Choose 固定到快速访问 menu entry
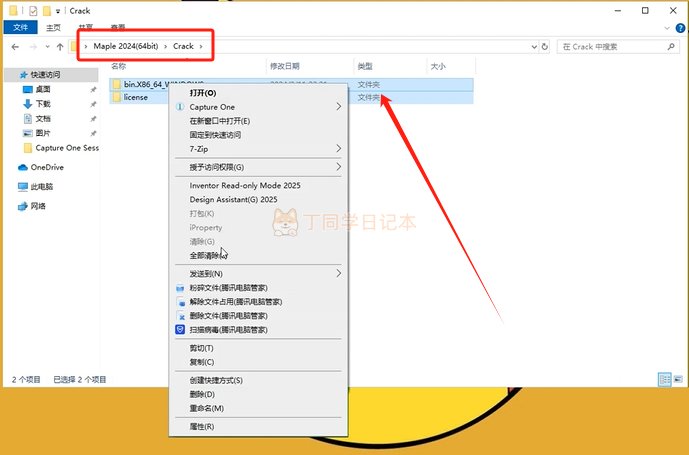Image resolution: width=689 pixels, height=455 pixels. pyautogui.click(x=258, y=135)
